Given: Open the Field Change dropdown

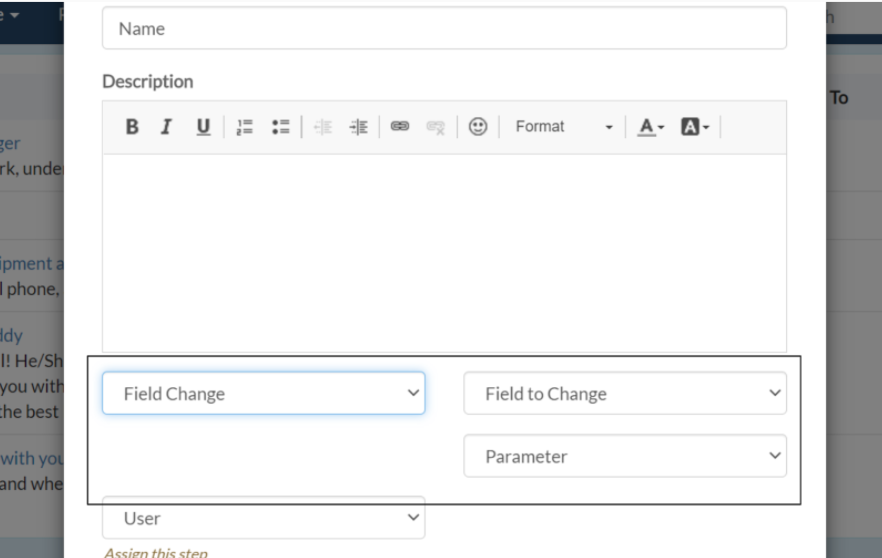Looking at the screenshot, I should click(263, 393).
